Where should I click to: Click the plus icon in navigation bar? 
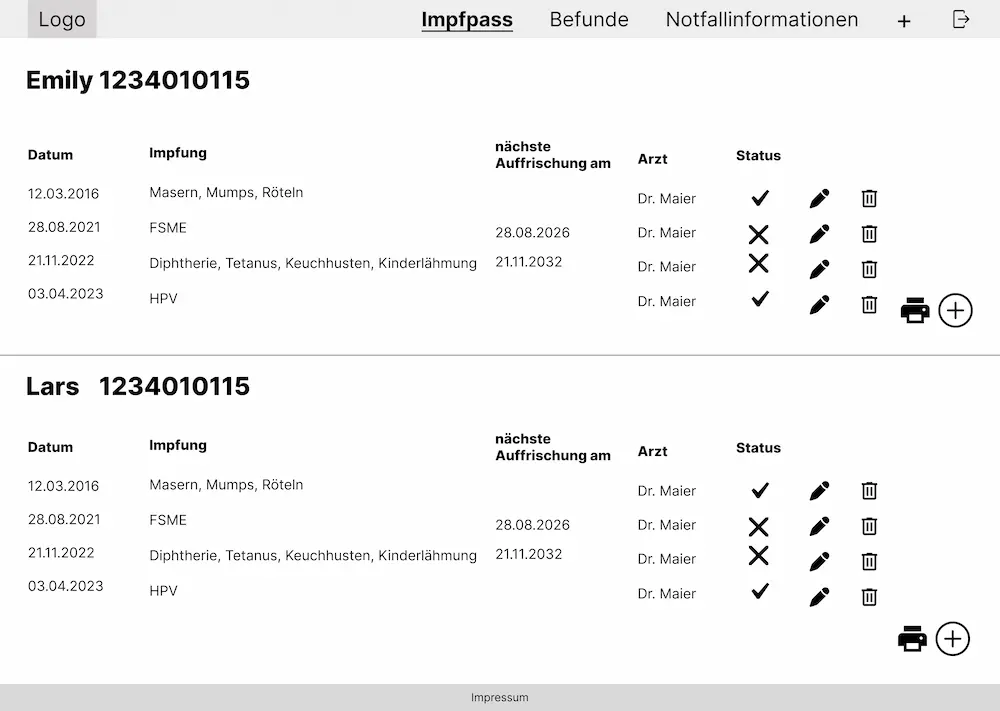904,21
